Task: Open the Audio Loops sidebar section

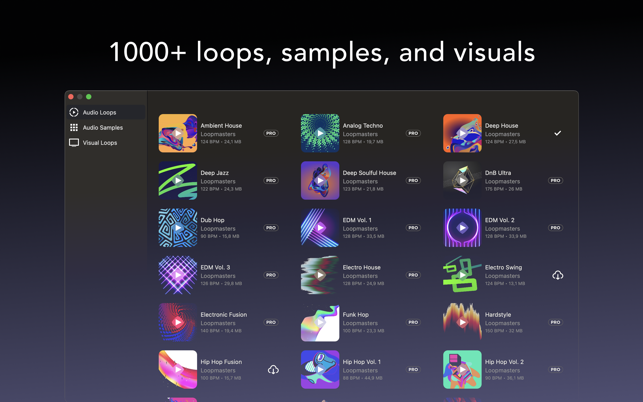Action: click(x=106, y=112)
